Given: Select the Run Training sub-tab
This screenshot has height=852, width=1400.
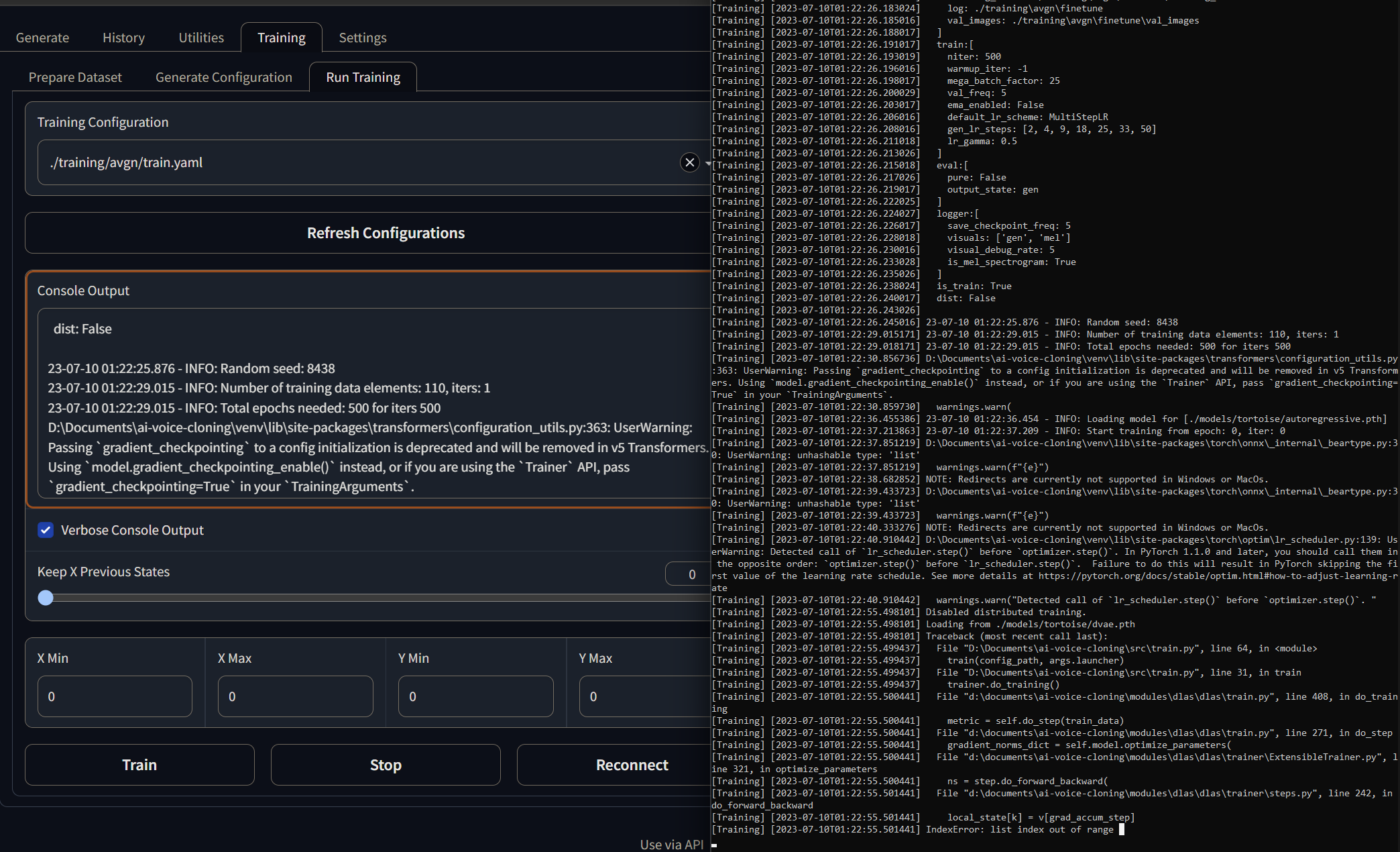Looking at the screenshot, I should click(363, 77).
